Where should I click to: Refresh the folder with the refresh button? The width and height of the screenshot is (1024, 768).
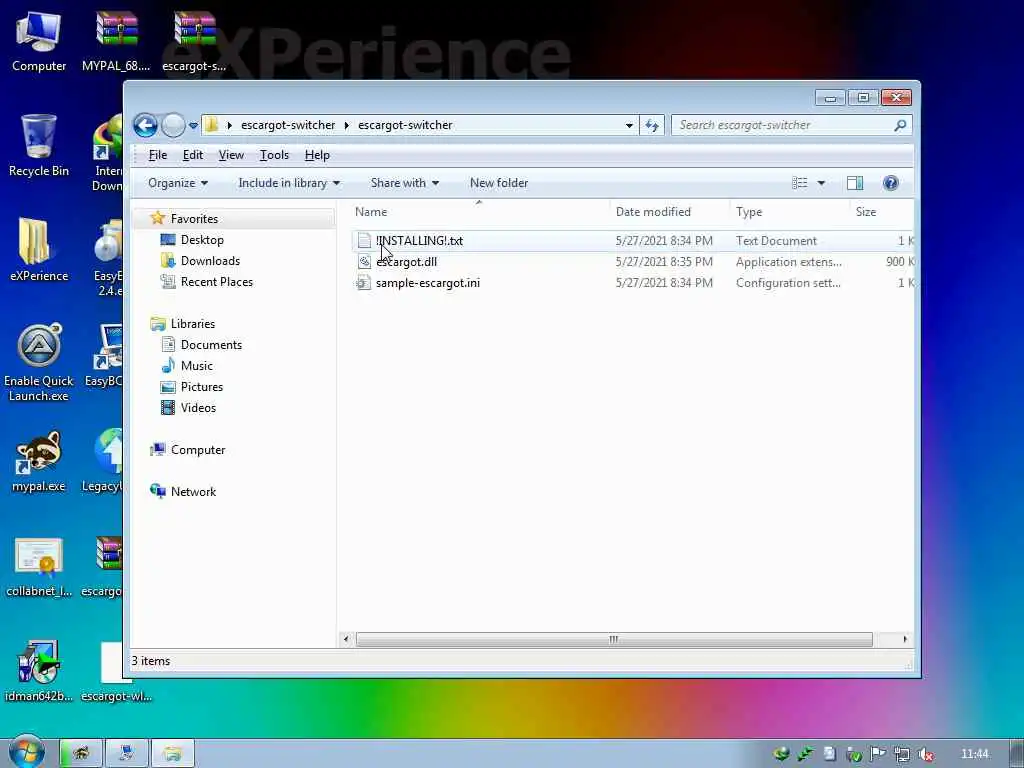(x=652, y=125)
